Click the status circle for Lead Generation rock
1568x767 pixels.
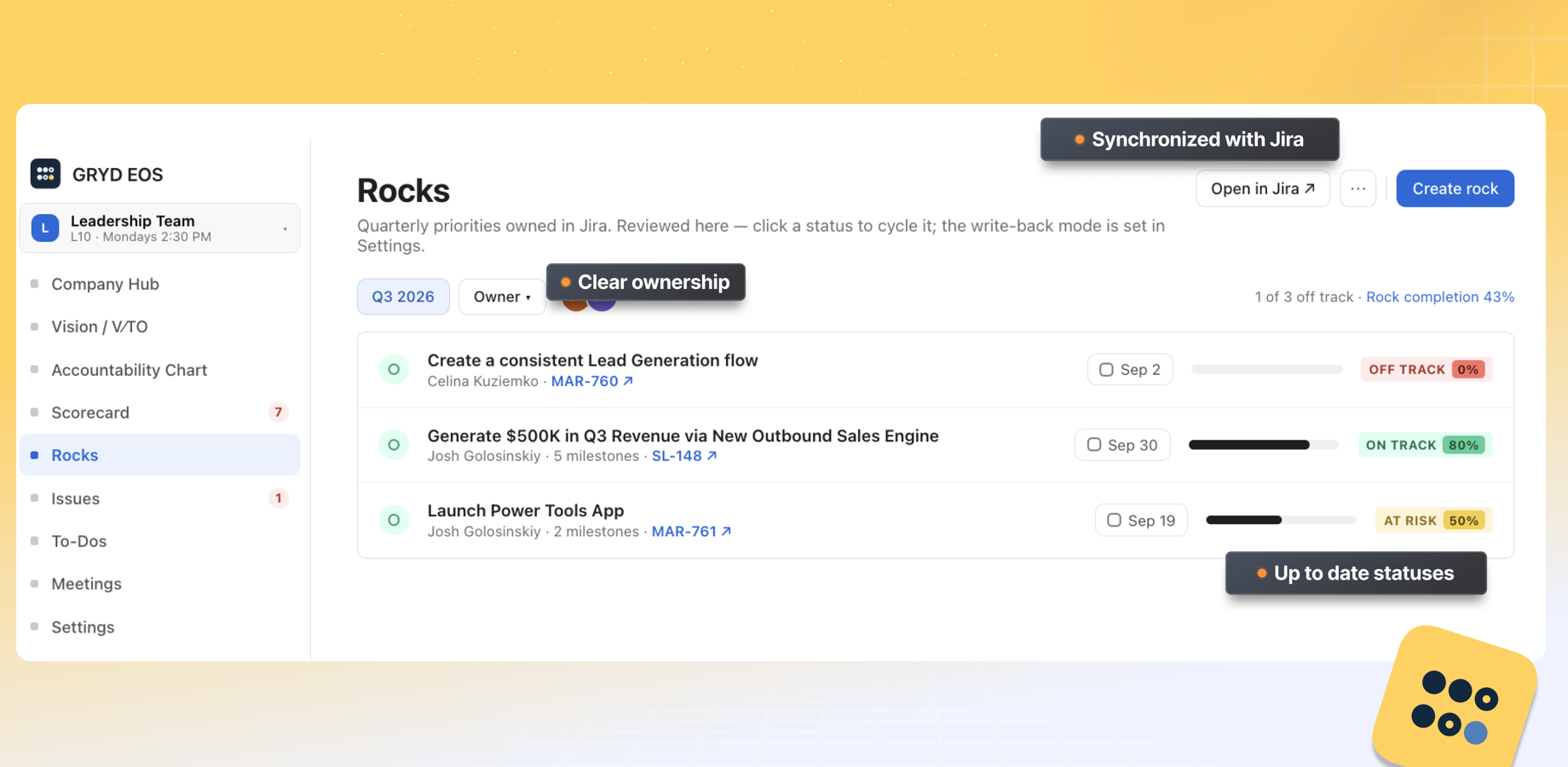pos(394,370)
